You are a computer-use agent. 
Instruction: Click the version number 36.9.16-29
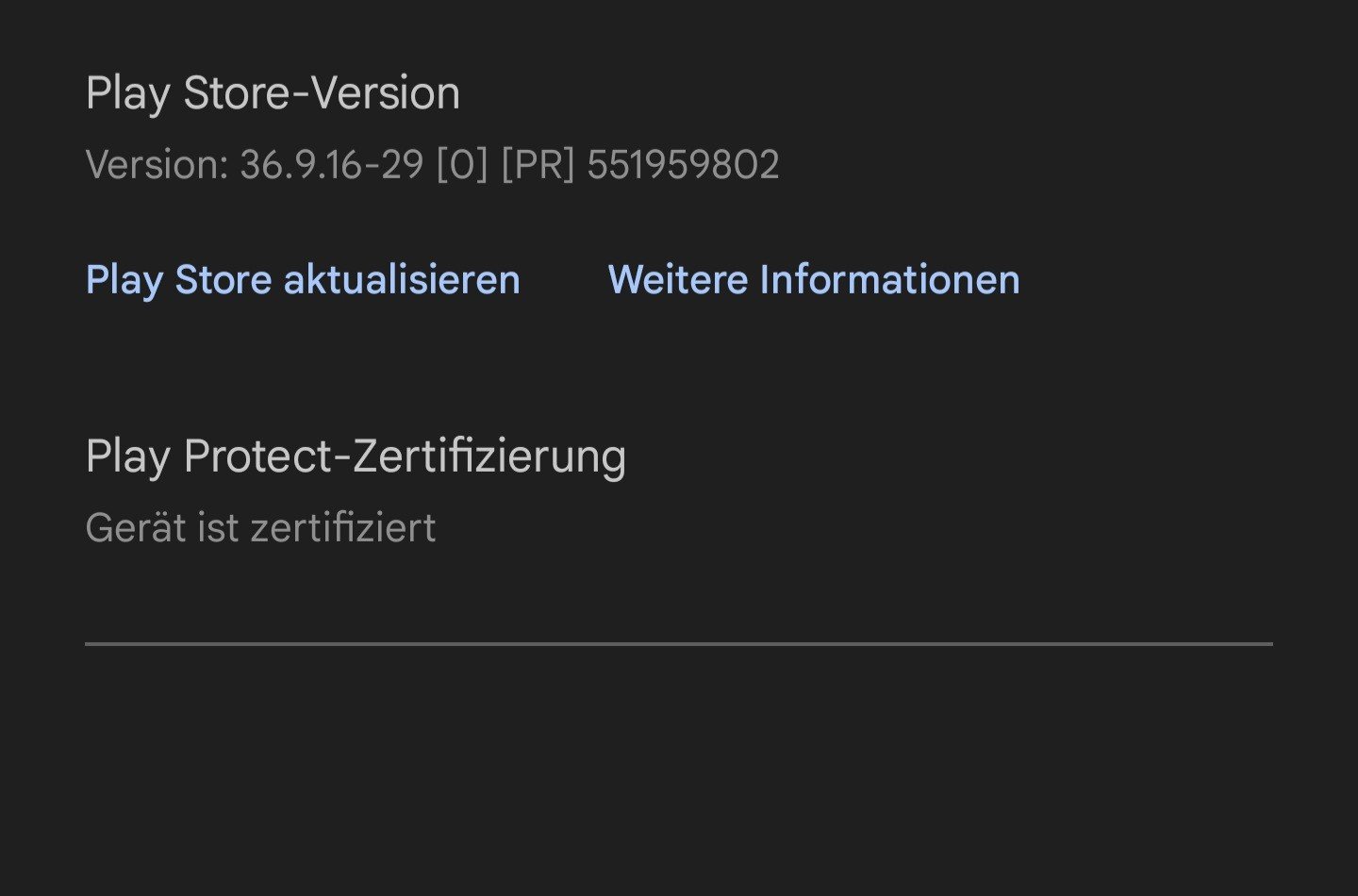[x=332, y=165]
